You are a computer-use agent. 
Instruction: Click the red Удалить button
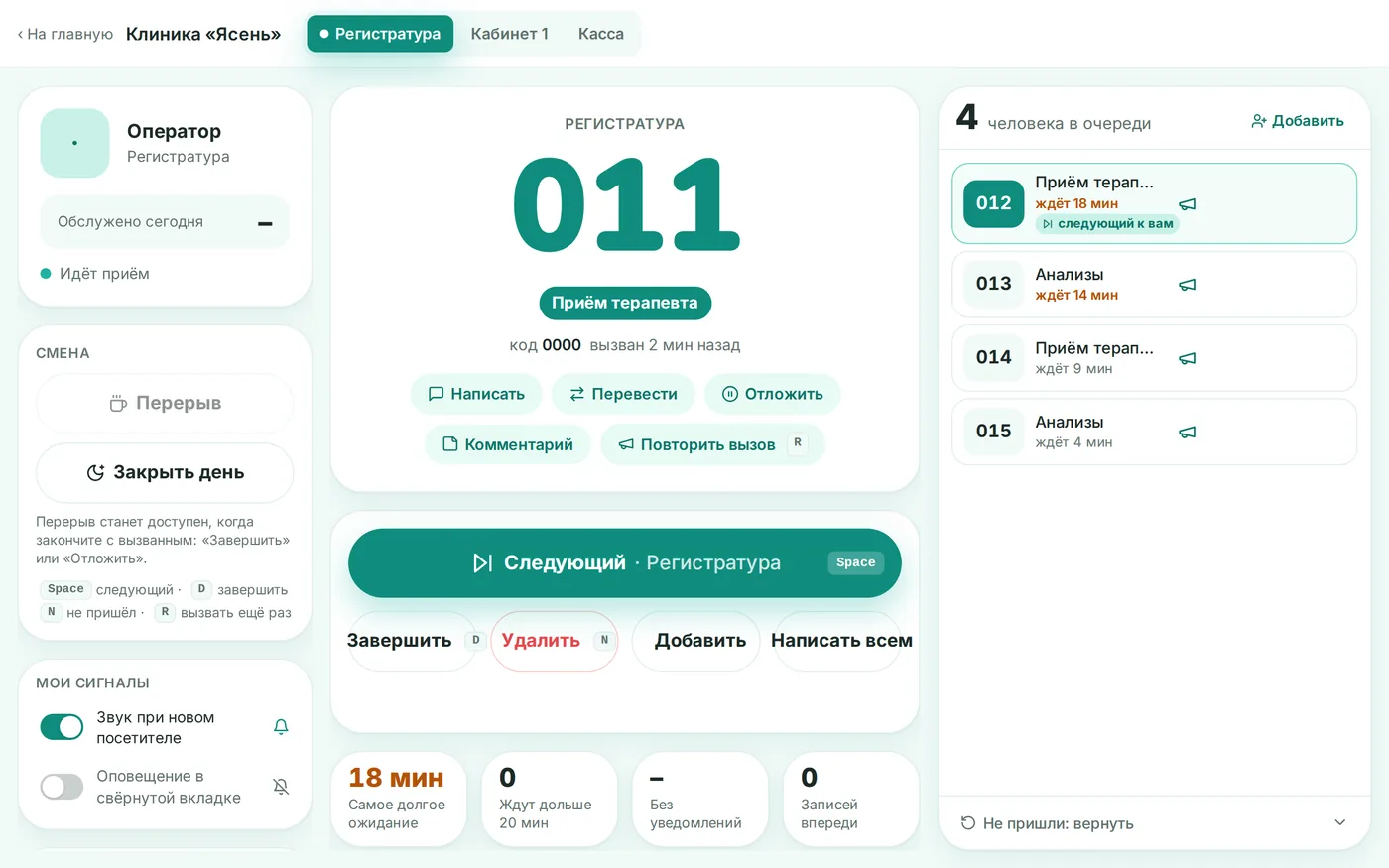555,641
